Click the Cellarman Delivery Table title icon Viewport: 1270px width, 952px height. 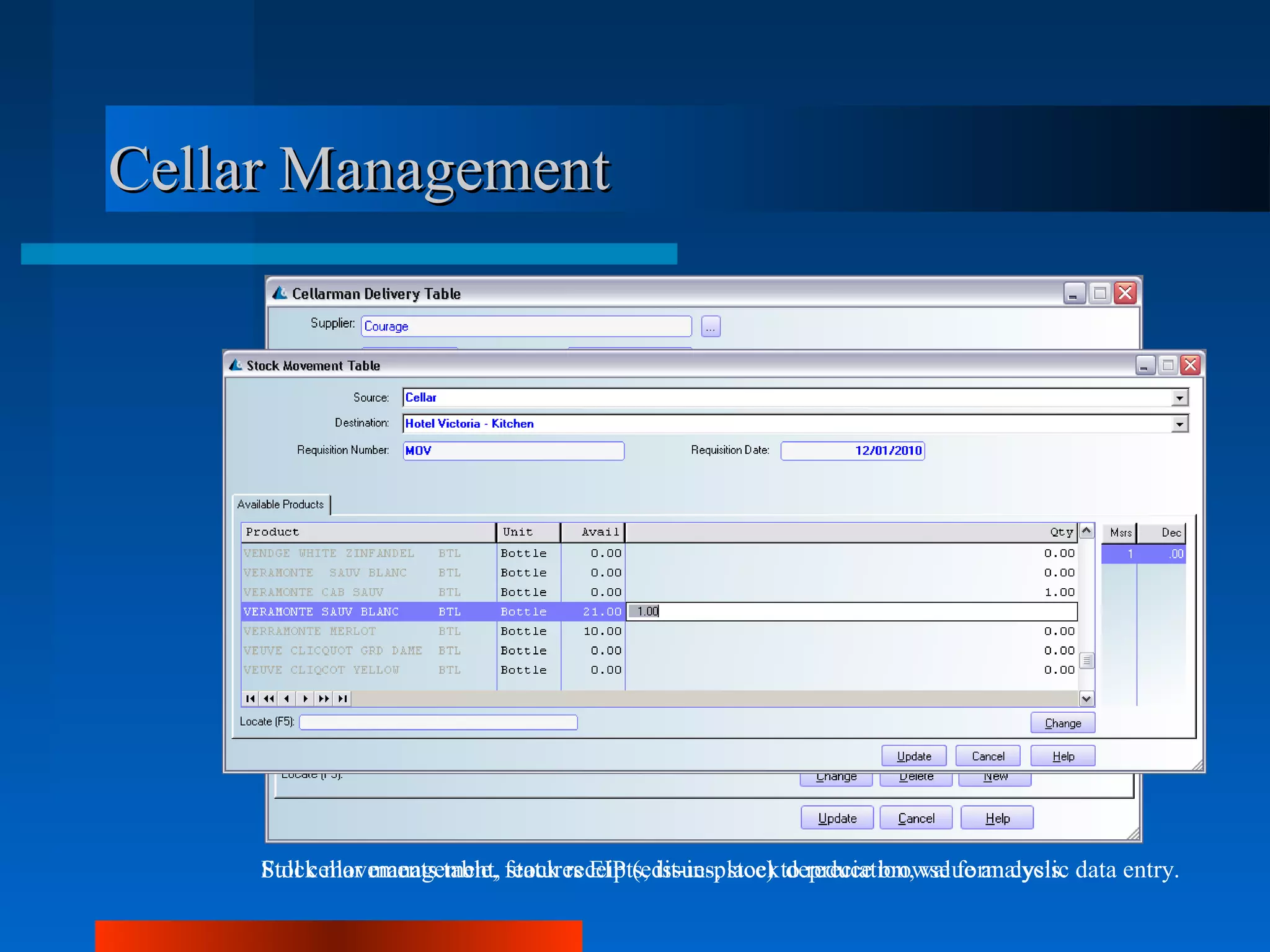click(x=280, y=293)
